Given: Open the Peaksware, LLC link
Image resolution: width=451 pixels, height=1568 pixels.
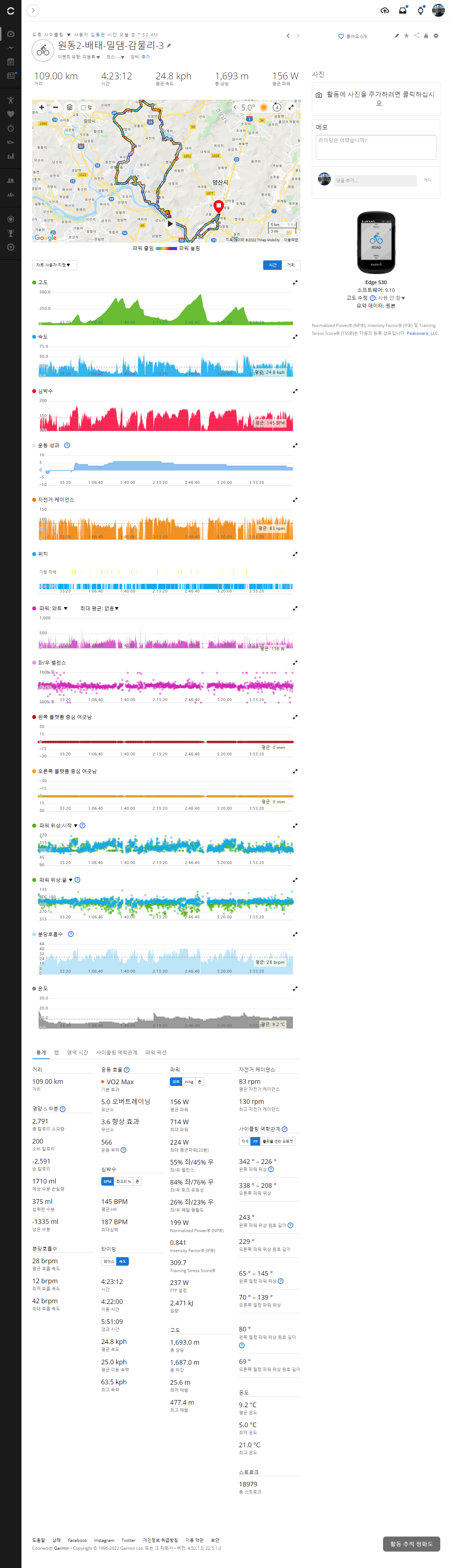Looking at the screenshot, I should tap(422, 333).
